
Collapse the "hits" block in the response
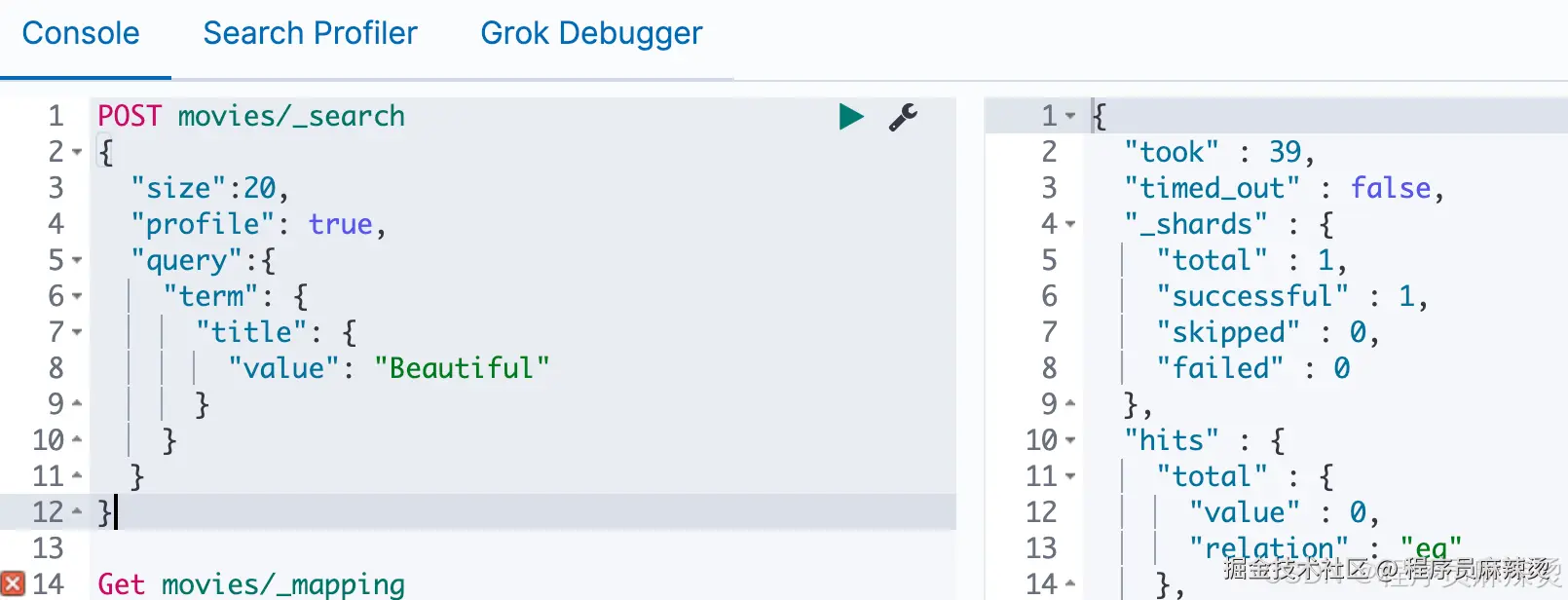[x=1070, y=441]
